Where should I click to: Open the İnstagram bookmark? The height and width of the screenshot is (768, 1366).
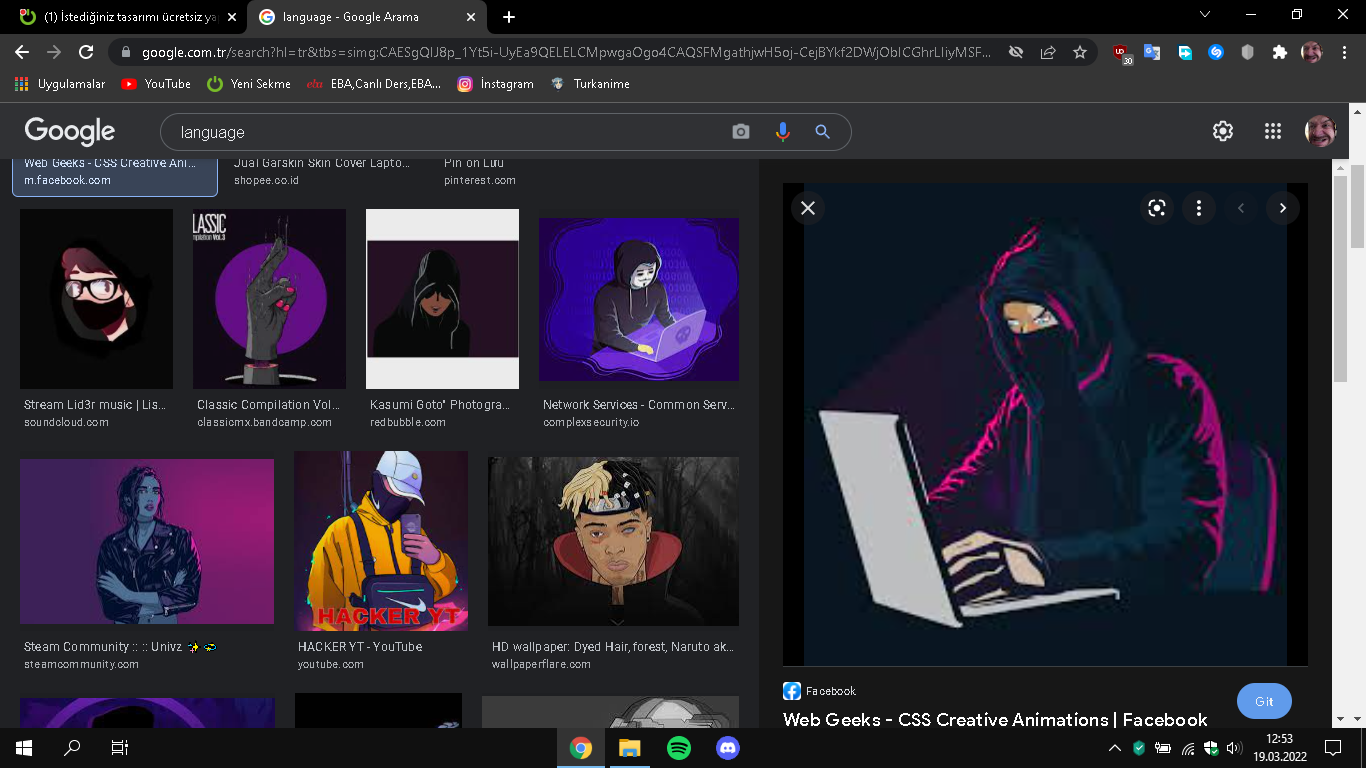[496, 84]
